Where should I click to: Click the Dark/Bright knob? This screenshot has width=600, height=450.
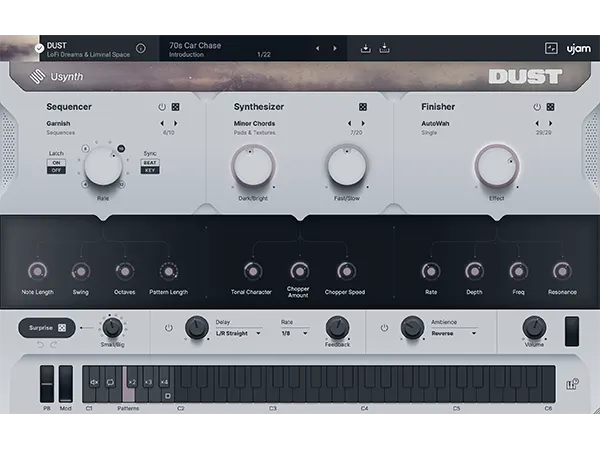251,164
